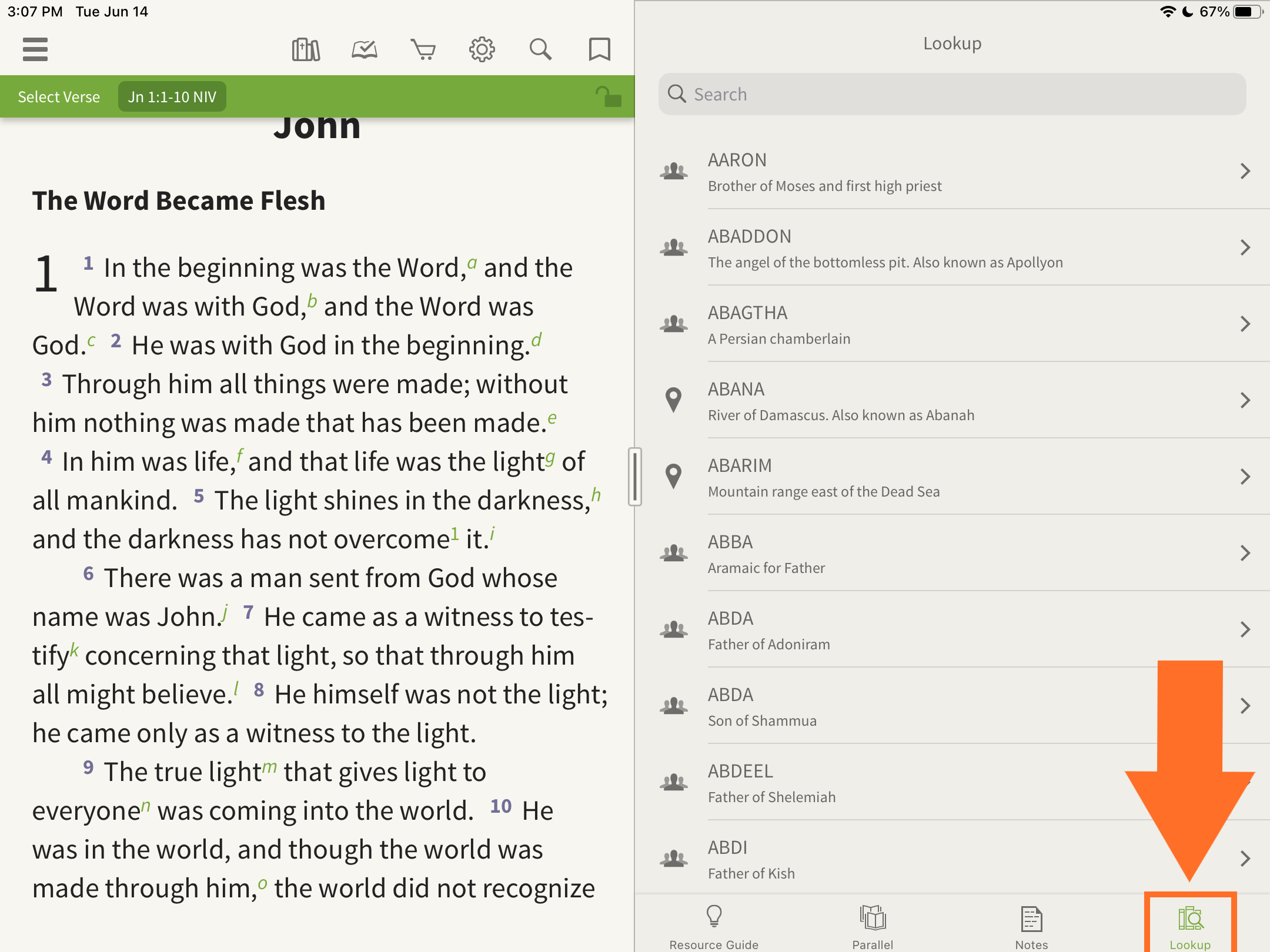Screen dimensions: 1270x952
Task: Open the reading plan icon
Action: 365,49
